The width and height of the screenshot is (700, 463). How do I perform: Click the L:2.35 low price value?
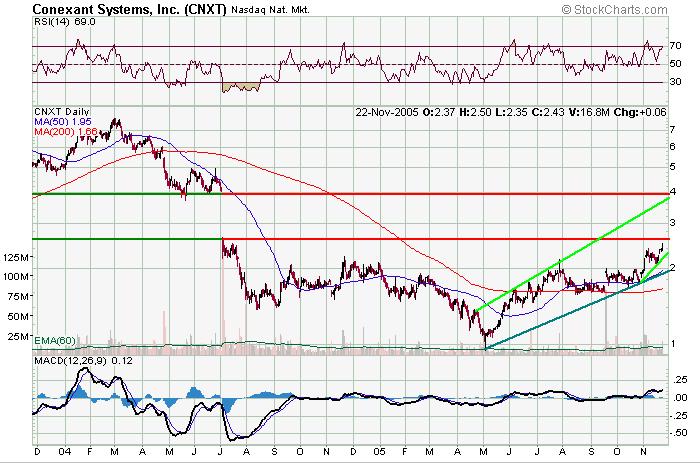click(511, 113)
